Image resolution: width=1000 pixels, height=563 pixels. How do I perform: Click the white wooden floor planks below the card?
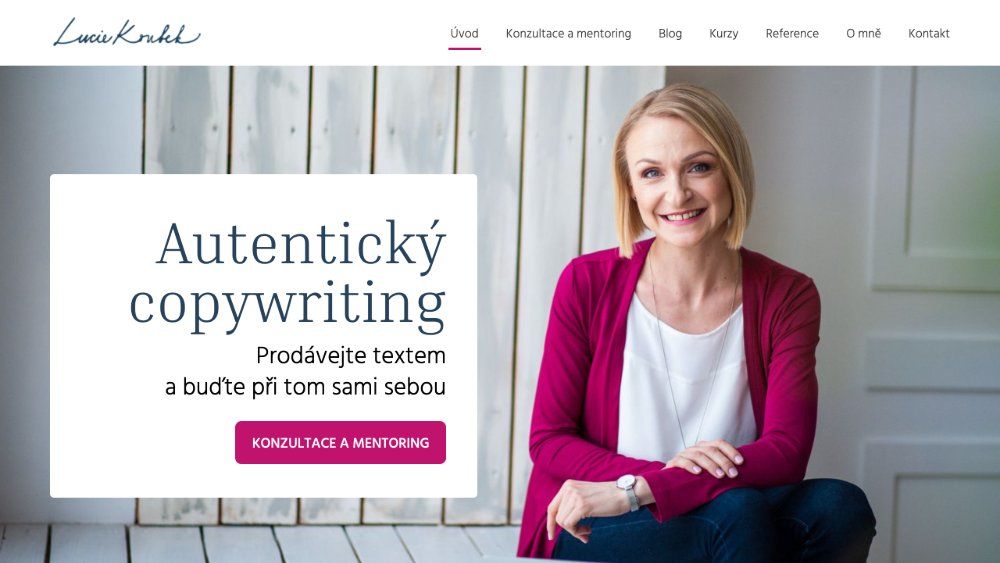(255, 544)
